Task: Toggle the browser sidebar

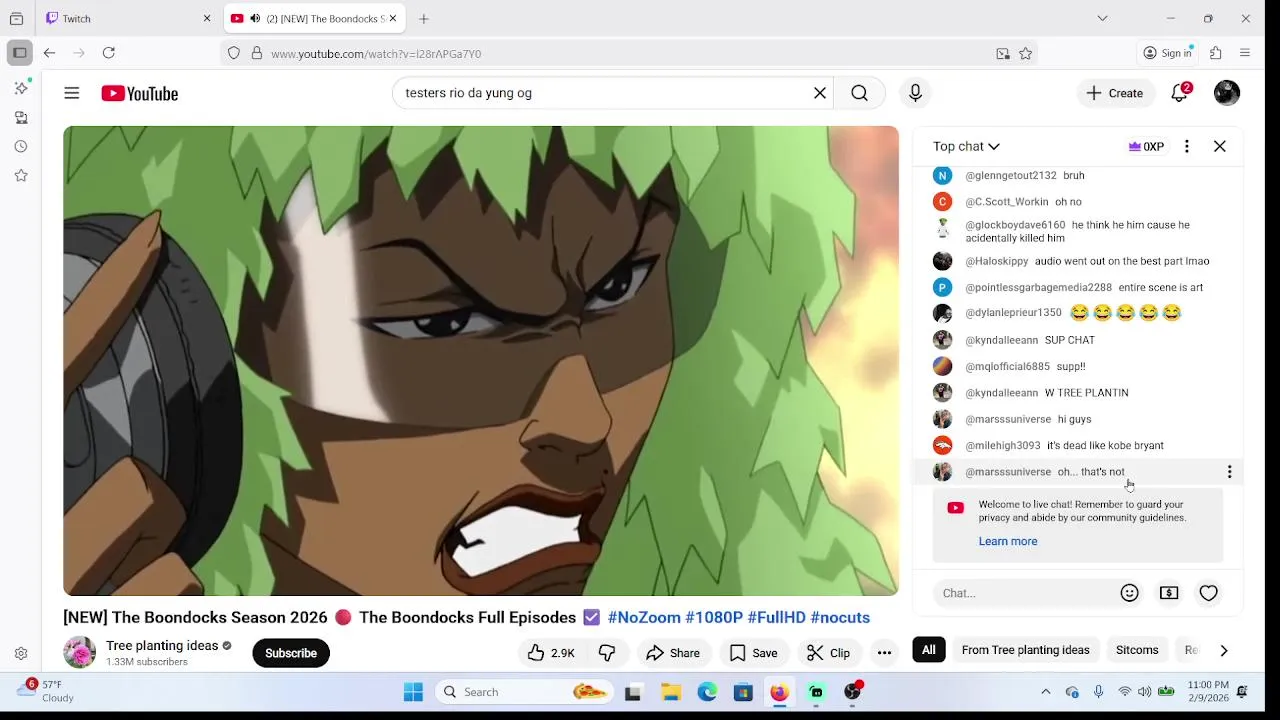Action: [x=19, y=53]
